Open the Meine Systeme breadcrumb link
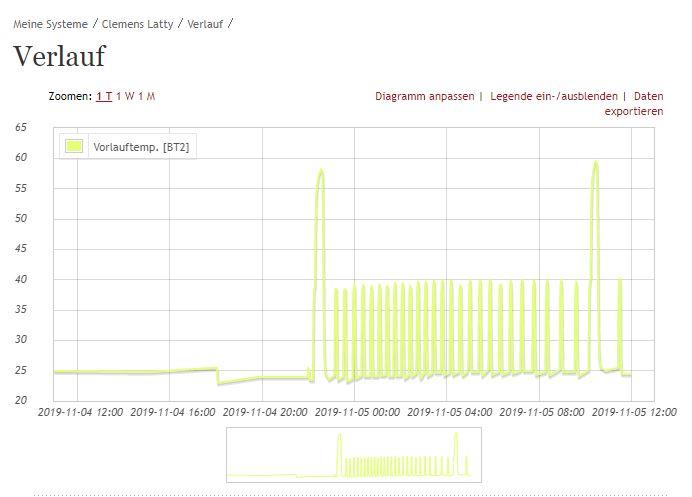Screen dimensions: 692x497 50,24
